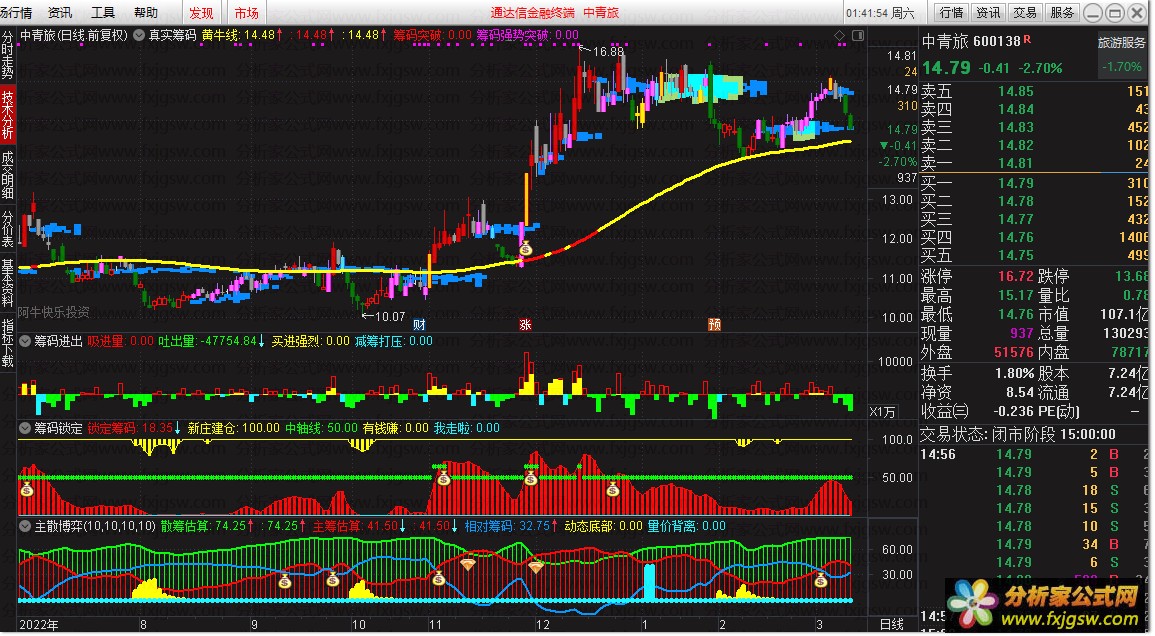Click the clock showing 01:41:54 周六
1155x636 pixels.
(880, 13)
